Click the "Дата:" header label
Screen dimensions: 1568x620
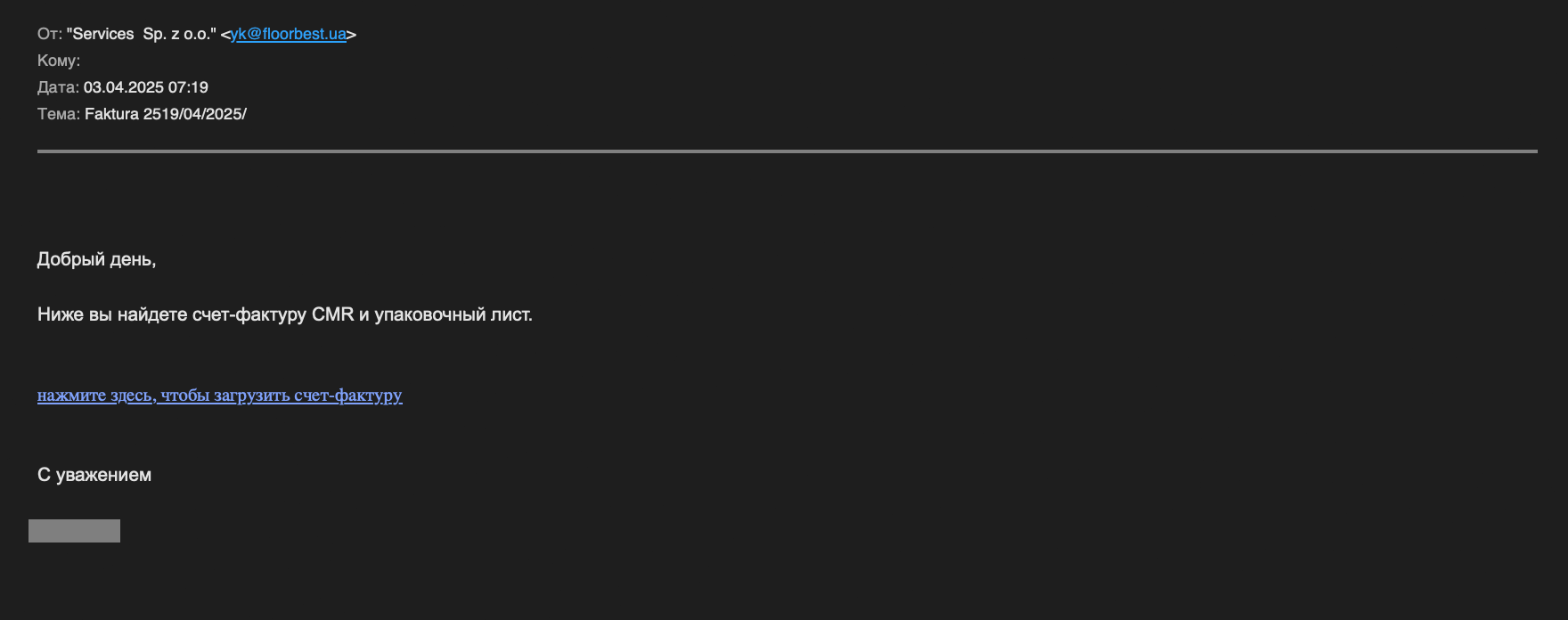coord(58,88)
